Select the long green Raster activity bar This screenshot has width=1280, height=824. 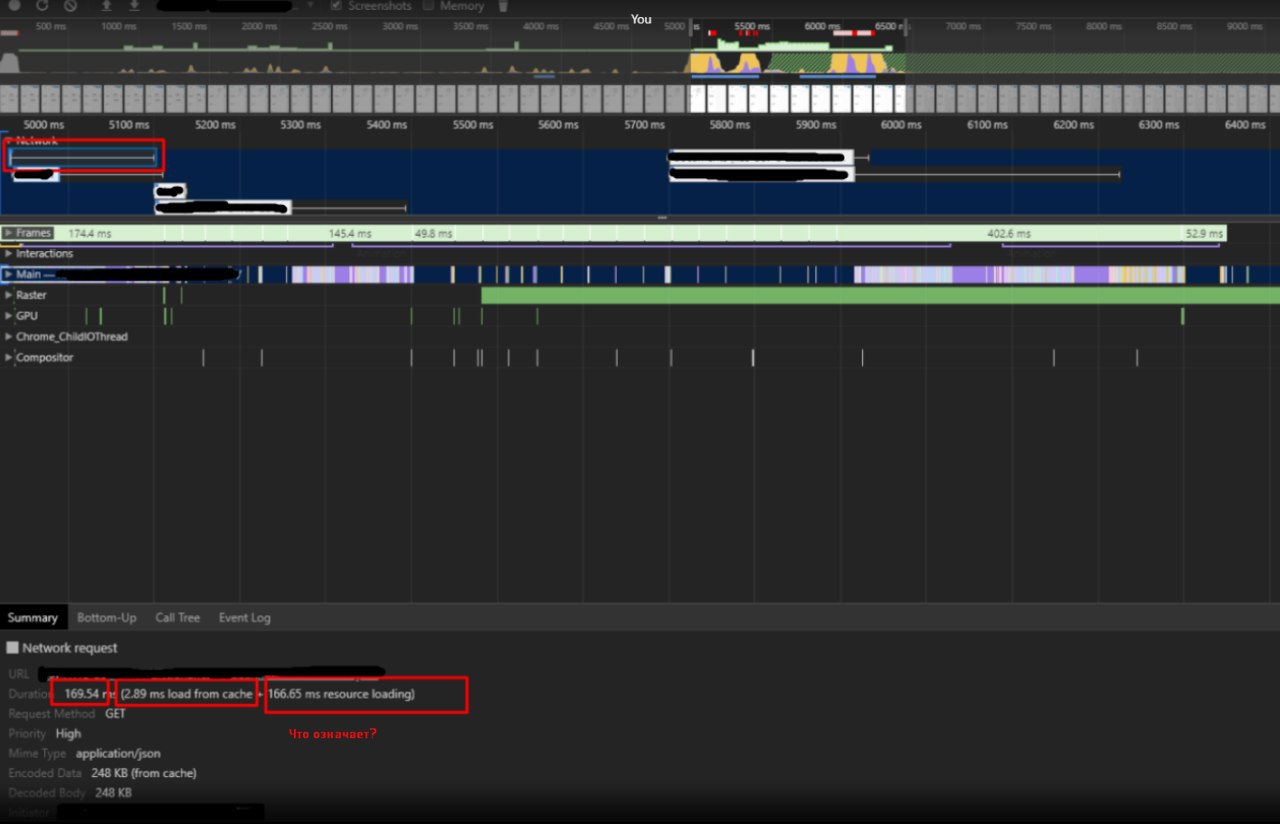click(880, 295)
